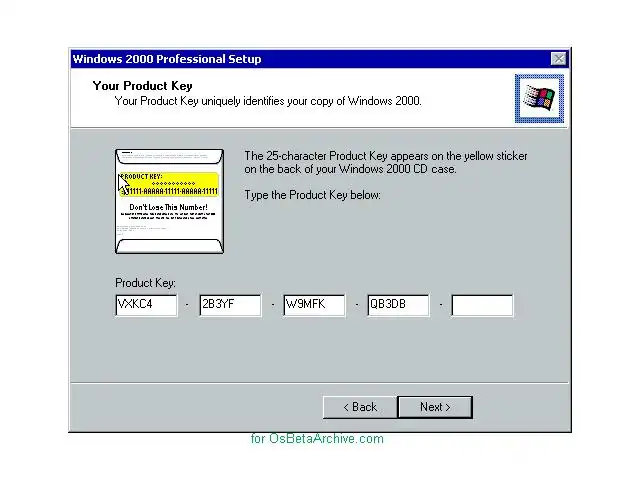Click the 'Type the Product Key below:' text
This screenshot has height=480, width=640.
click(x=313, y=195)
